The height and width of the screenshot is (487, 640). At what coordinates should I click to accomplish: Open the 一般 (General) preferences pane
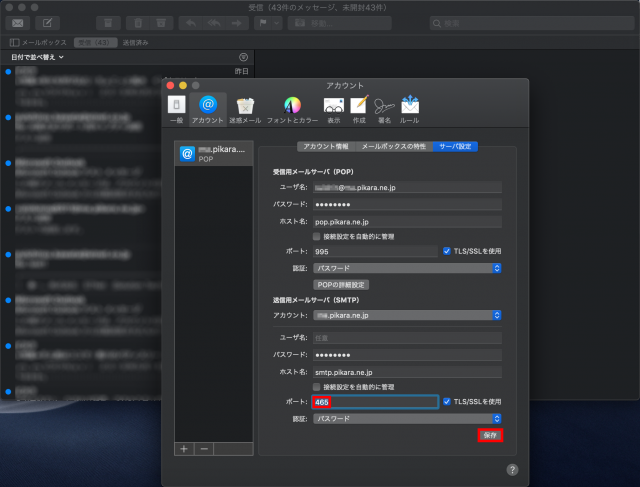(176, 108)
